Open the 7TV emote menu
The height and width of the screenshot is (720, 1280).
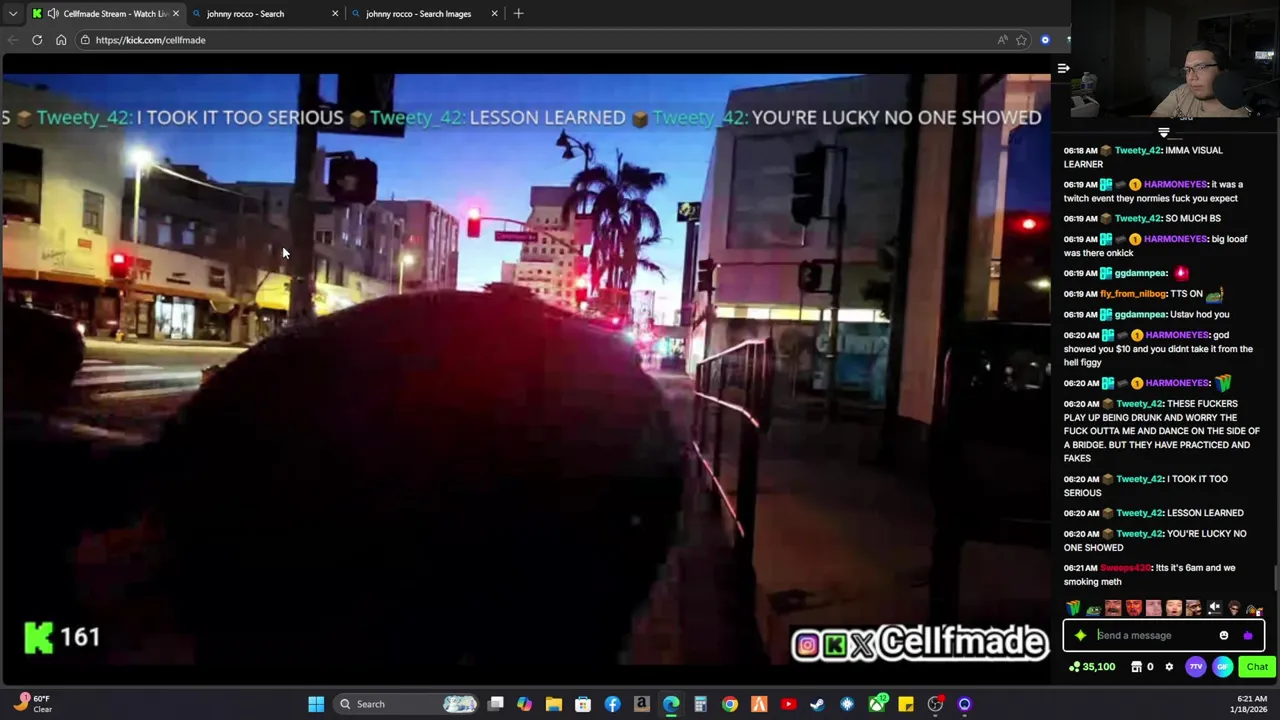[1196, 667]
